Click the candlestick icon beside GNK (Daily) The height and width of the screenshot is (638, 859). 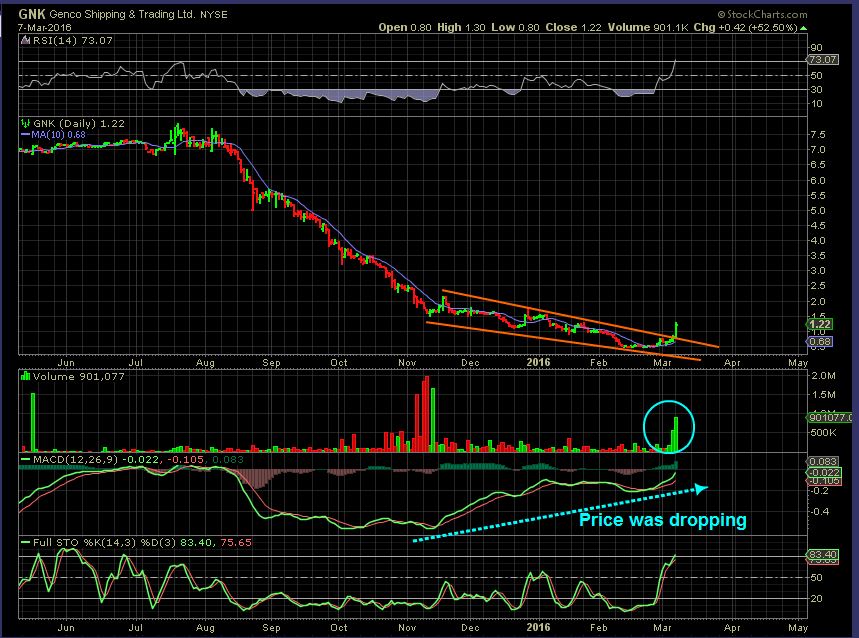point(25,124)
